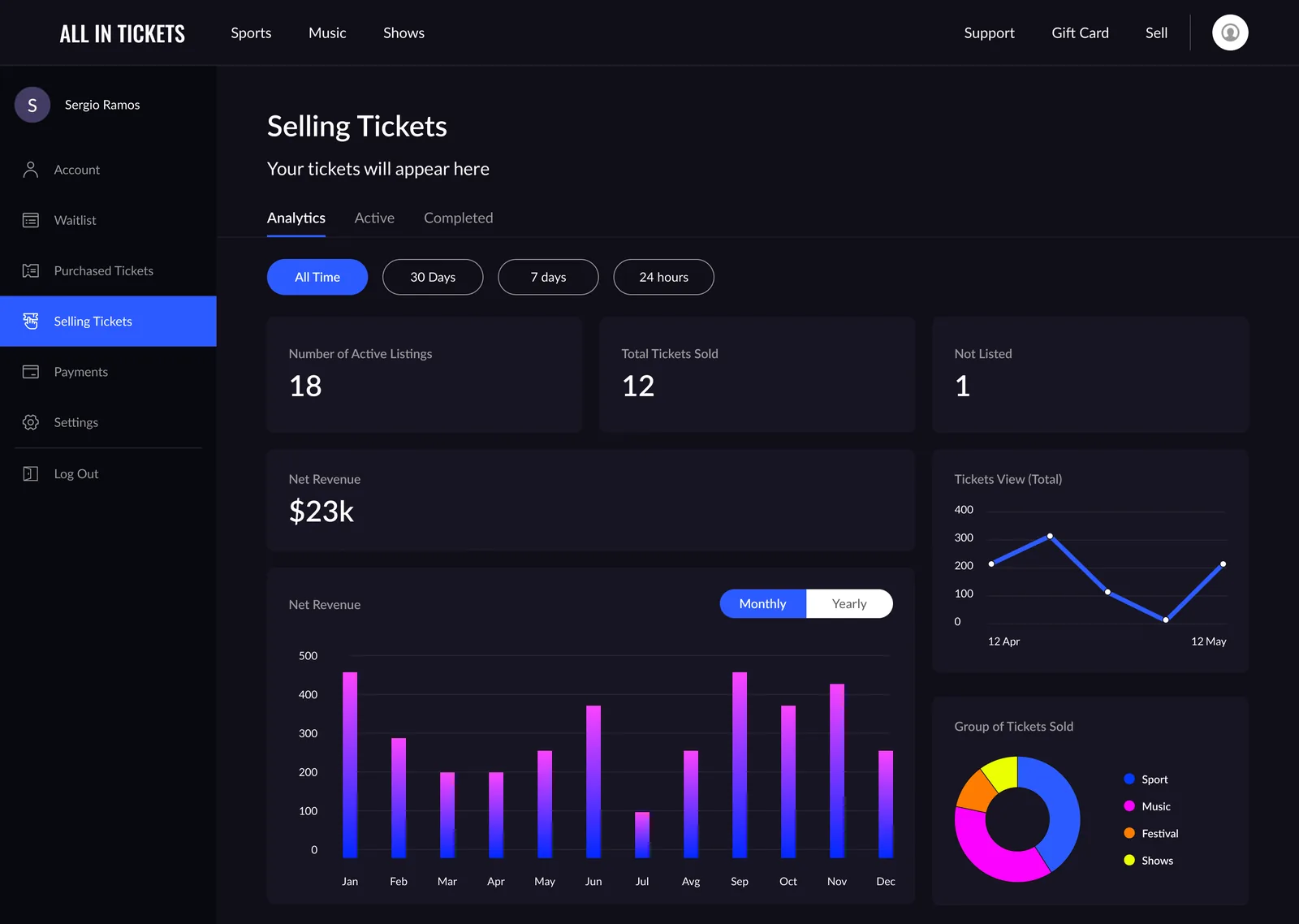Open Waitlist in the sidebar

[108, 220]
